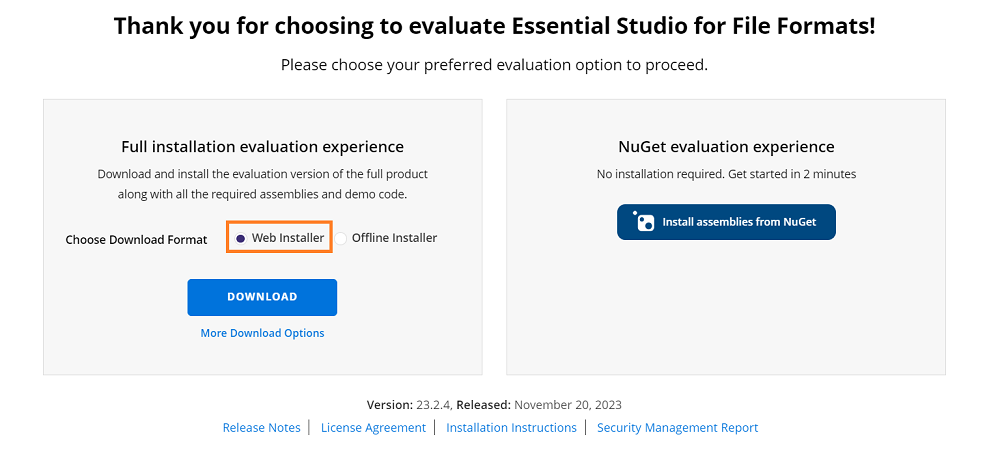
Task: Click 'Please choose your preferred evaluation option' text
Action: pyautogui.click(x=494, y=65)
